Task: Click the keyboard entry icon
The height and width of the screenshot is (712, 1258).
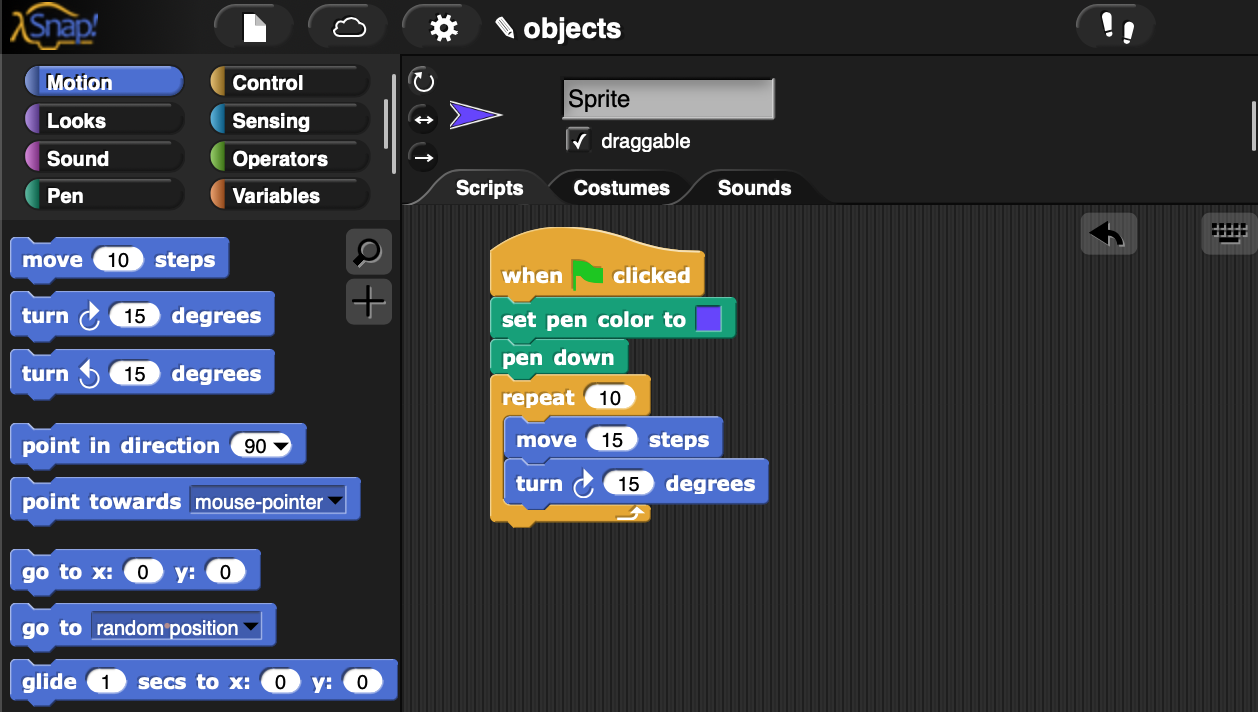Action: [x=1228, y=233]
